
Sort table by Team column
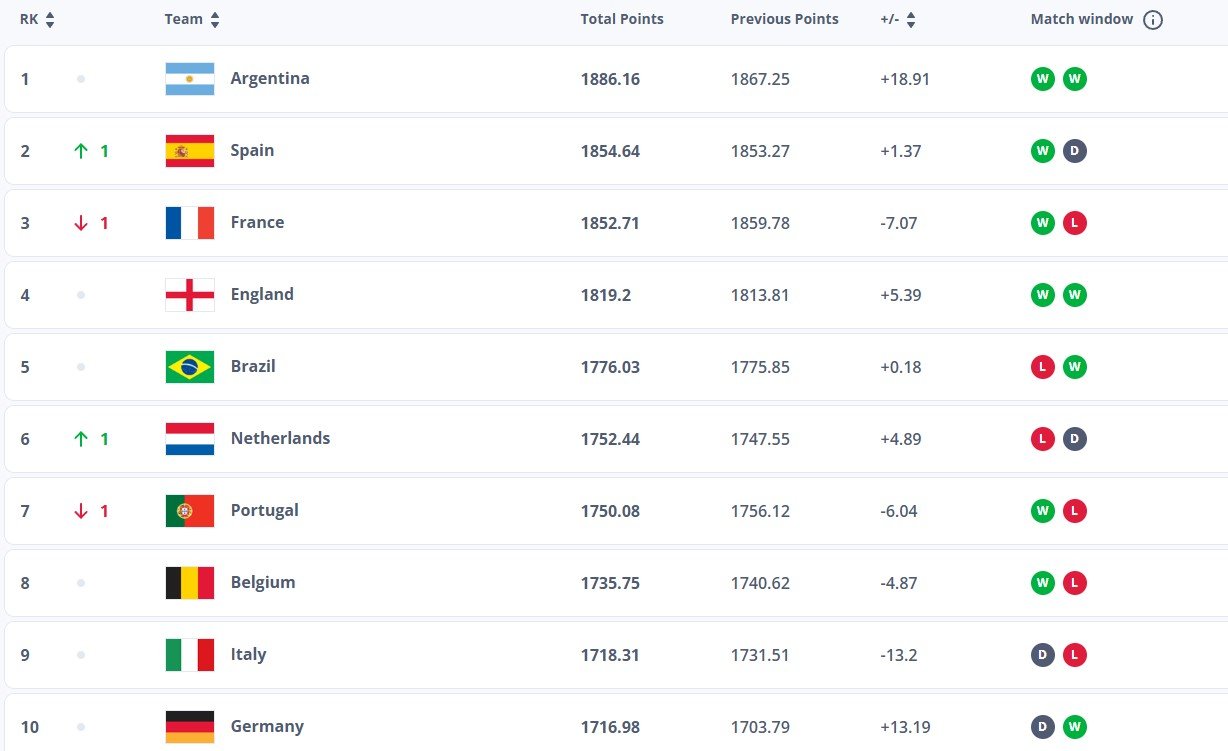(215, 20)
